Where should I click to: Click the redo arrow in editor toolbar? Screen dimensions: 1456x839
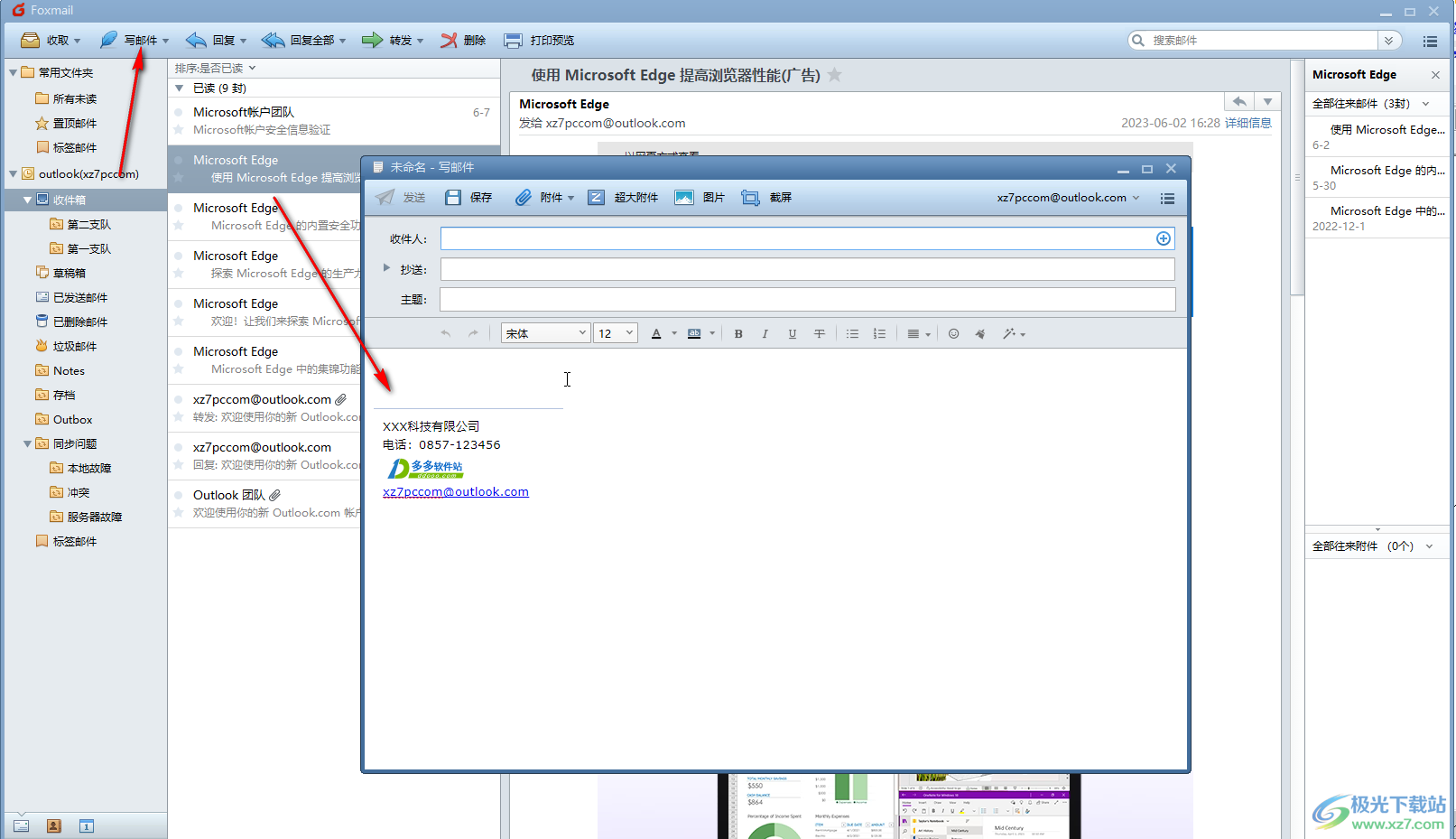(473, 333)
